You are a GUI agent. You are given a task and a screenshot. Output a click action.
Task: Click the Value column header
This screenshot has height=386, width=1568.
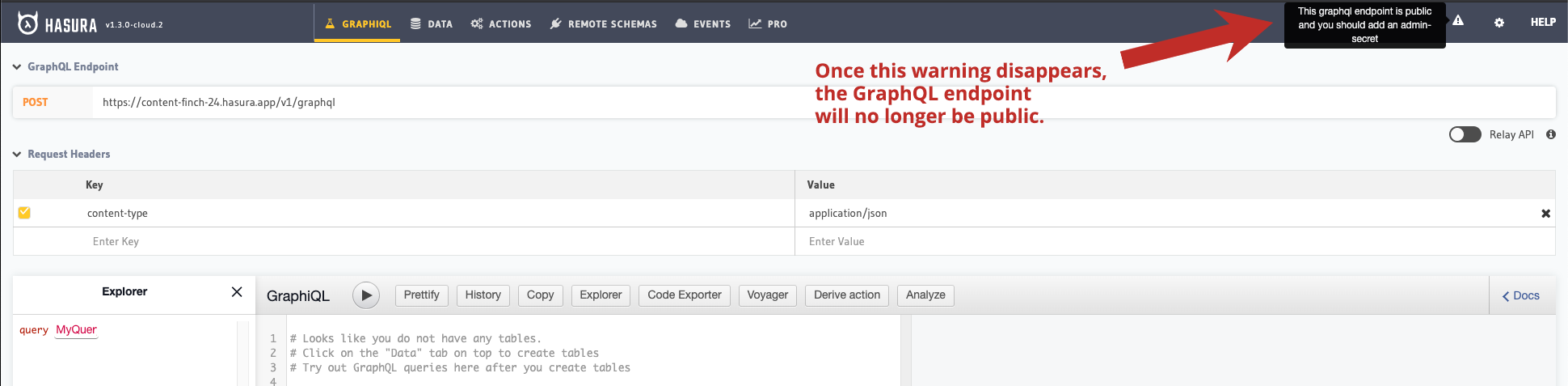pos(820,185)
